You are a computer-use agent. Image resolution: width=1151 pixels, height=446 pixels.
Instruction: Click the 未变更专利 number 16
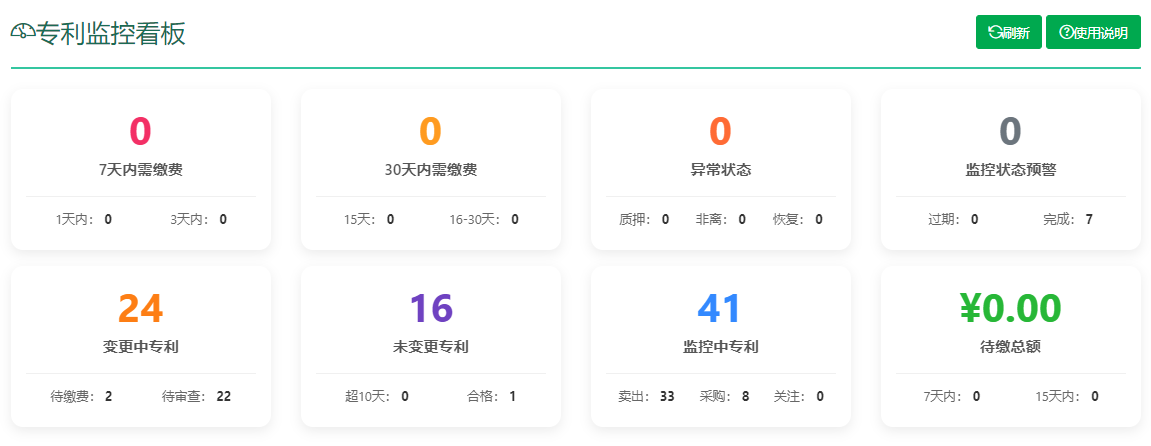[x=431, y=308]
